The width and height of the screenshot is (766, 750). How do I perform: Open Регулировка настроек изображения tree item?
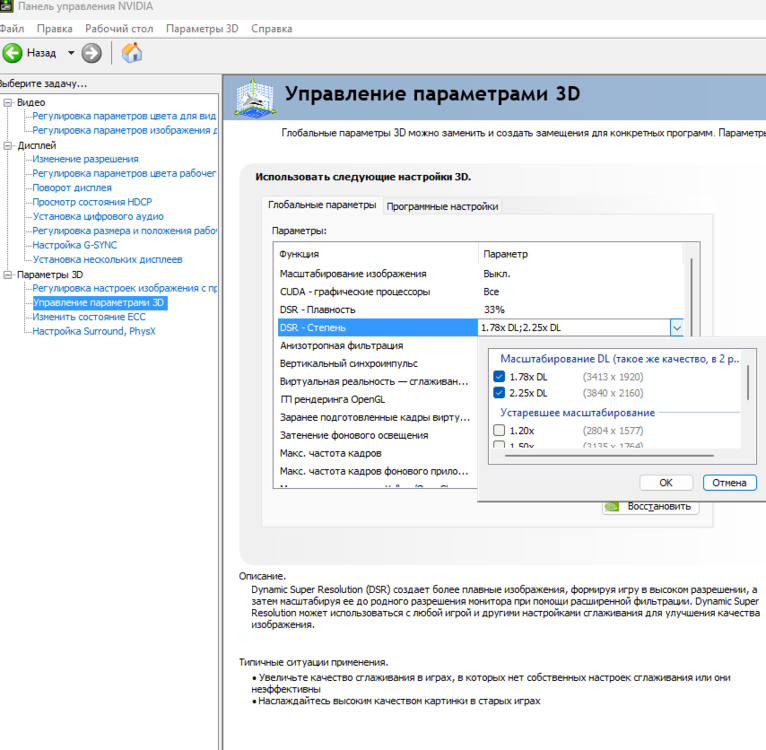coord(125,288)
